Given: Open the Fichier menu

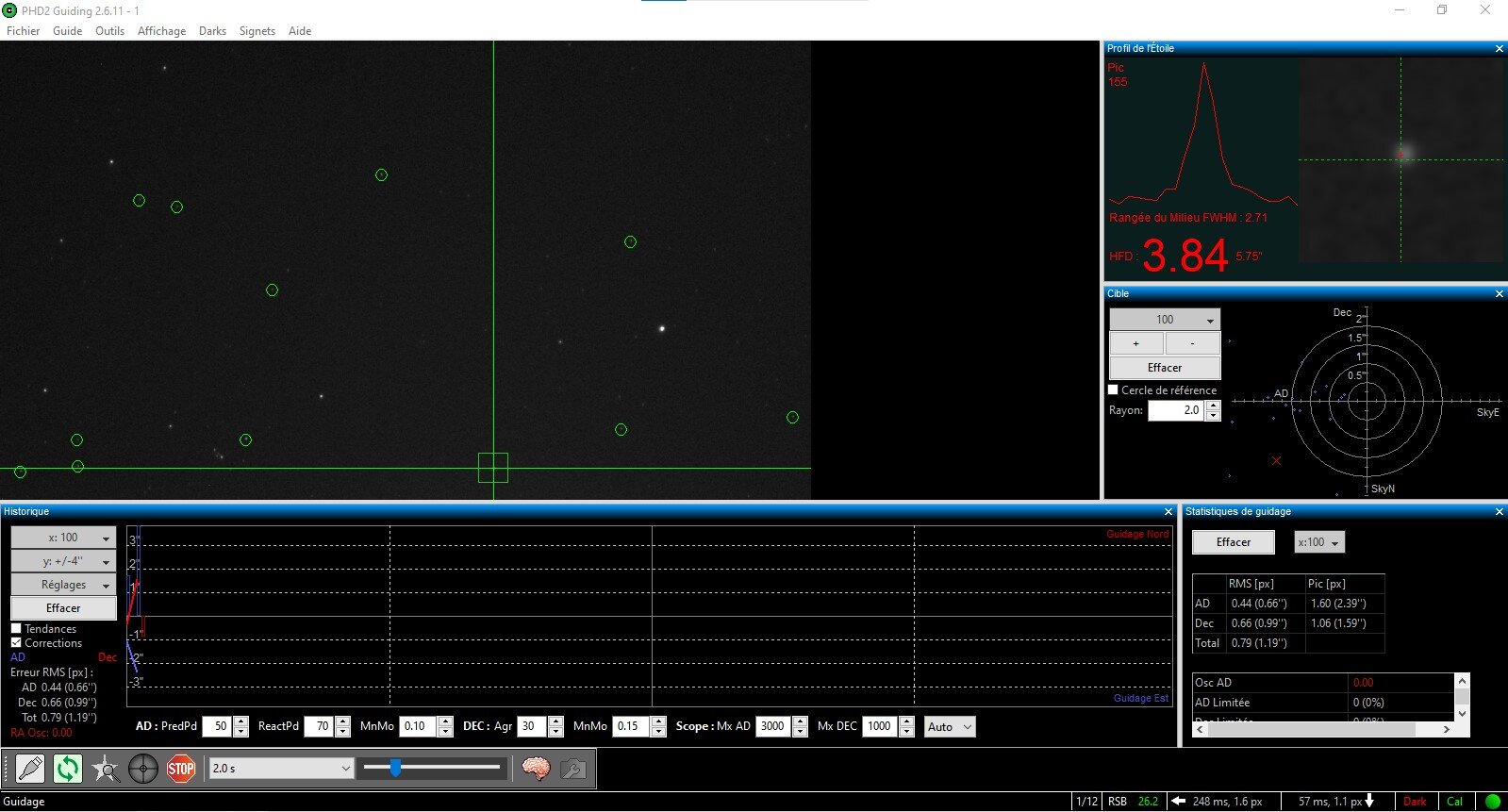Looking at the screenshot, I should [24, 31].
